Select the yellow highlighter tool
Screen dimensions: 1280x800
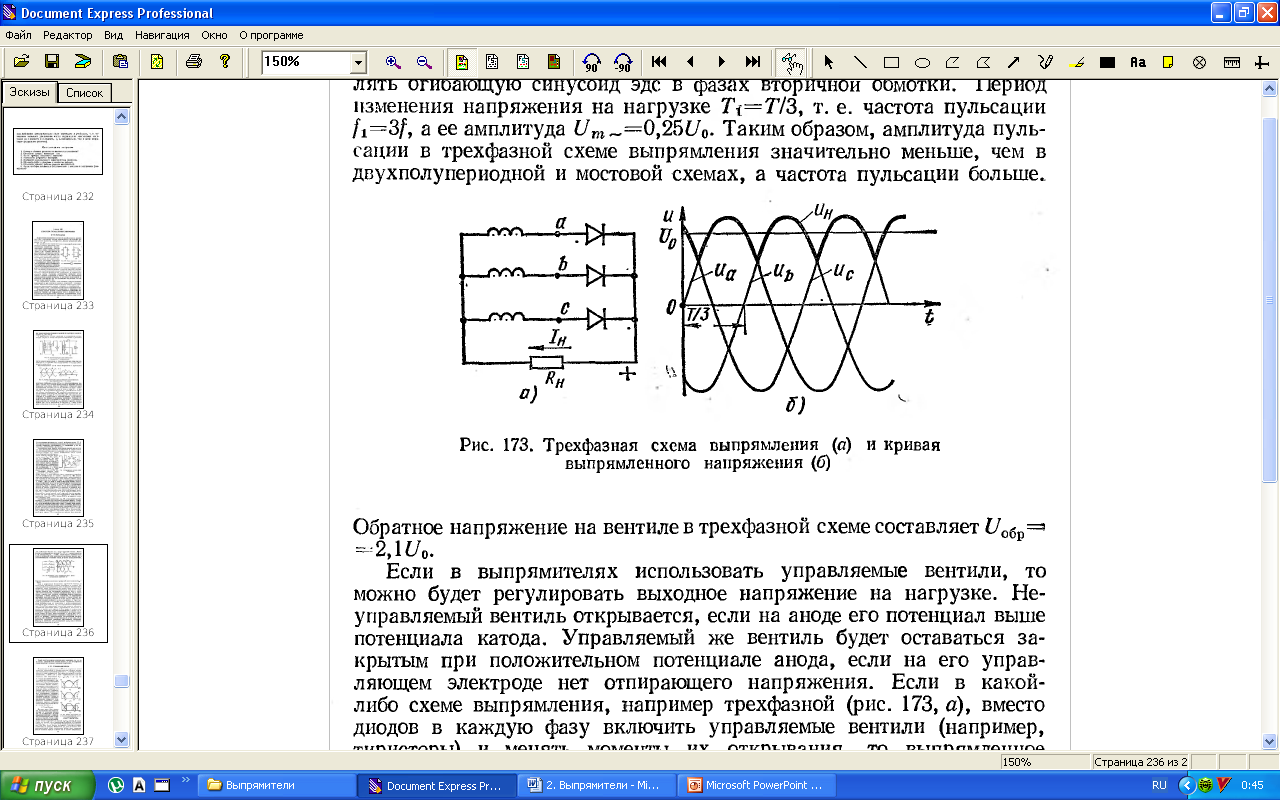[1077, 61]
